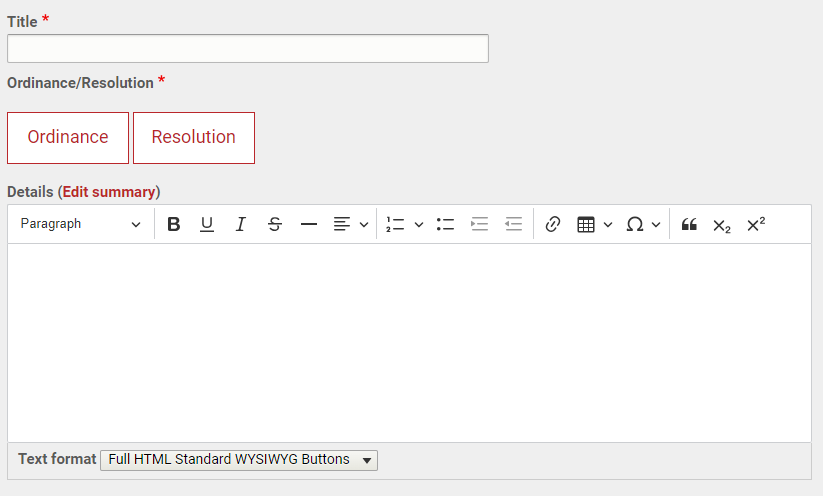
Task: Focus the Title input field
Action: click(x=248, y=48)
